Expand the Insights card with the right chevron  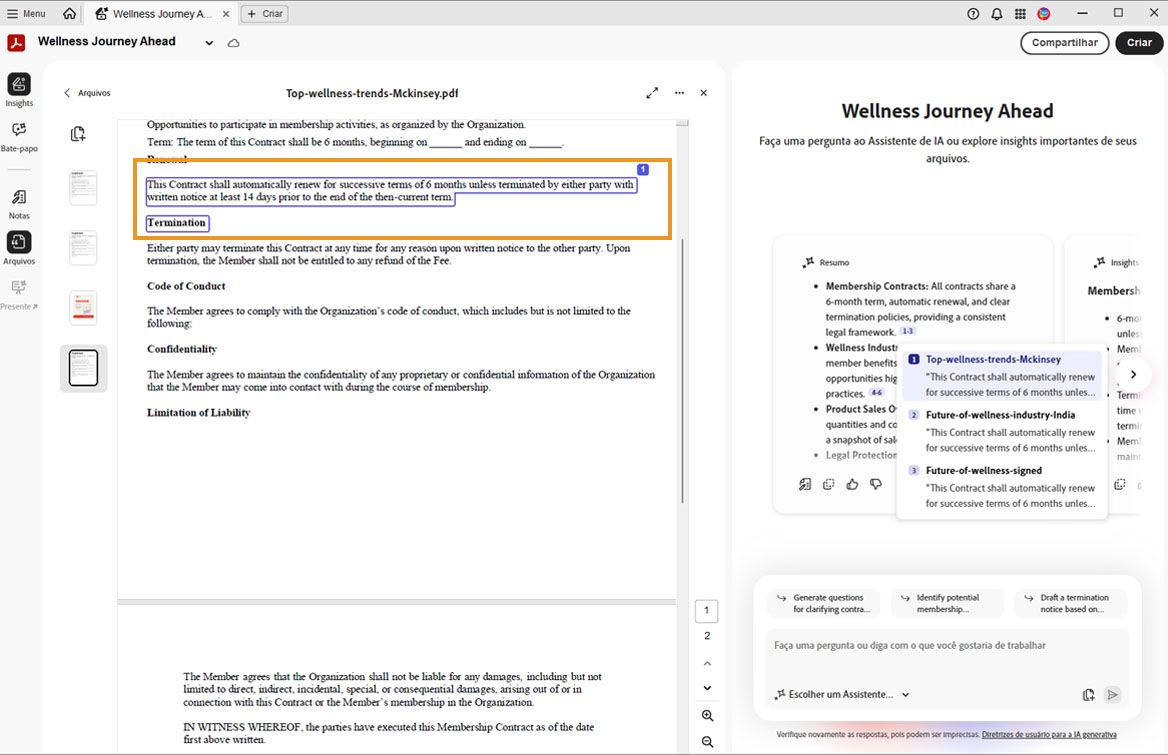point(1132,374)
